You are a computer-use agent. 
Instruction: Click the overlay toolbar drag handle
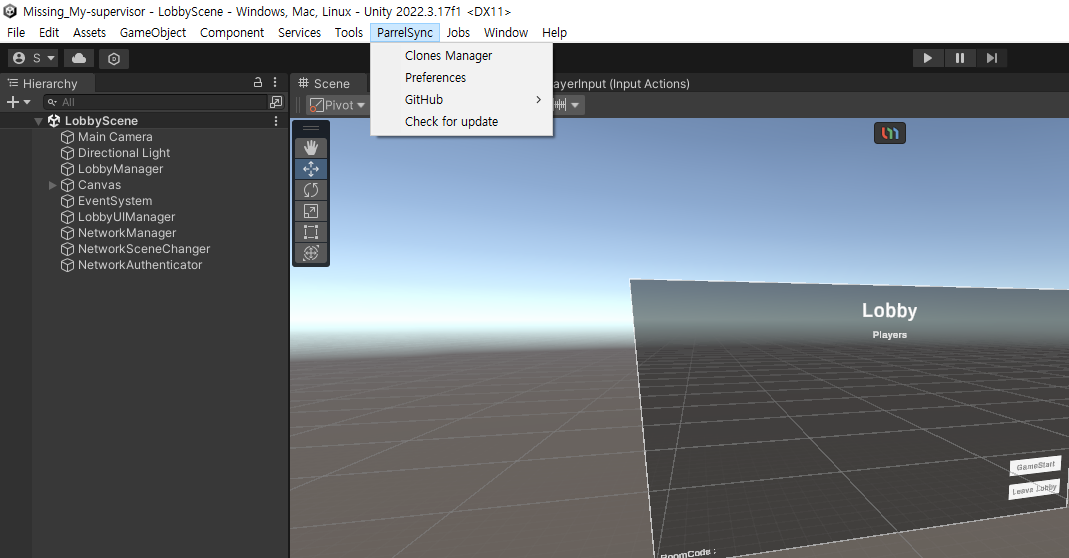(311, 128)
